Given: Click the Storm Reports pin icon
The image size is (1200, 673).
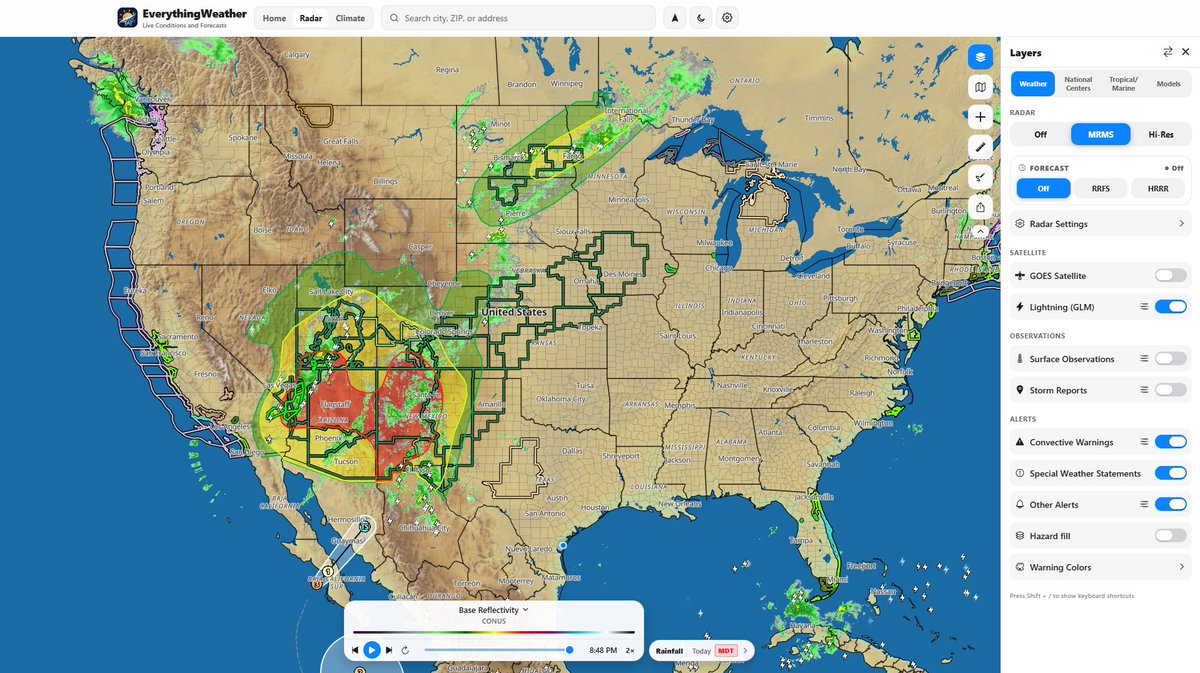Looking at the screenshot, I should click(1020, 390).
